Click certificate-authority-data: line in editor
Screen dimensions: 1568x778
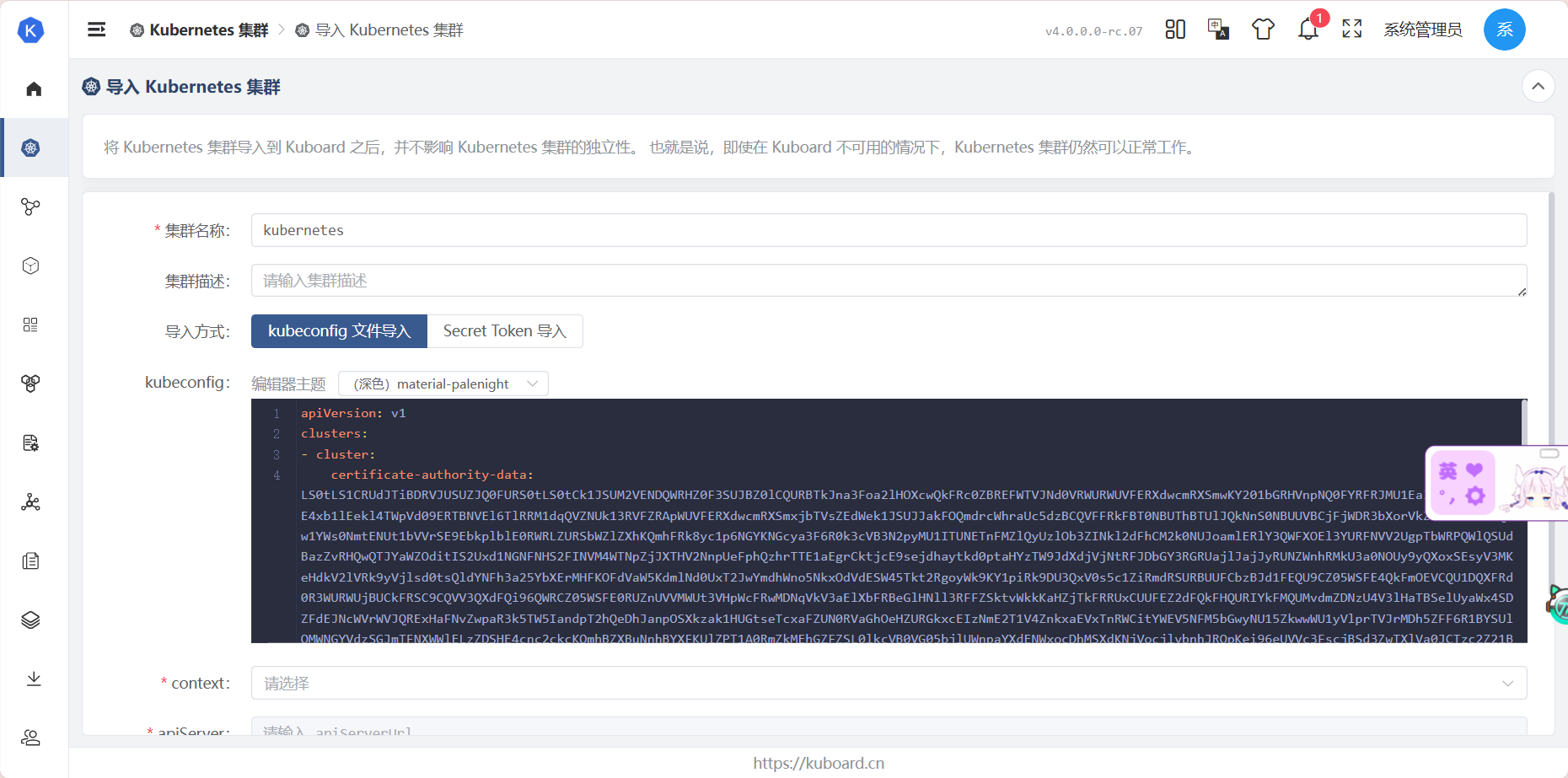[x=432, y=475]
